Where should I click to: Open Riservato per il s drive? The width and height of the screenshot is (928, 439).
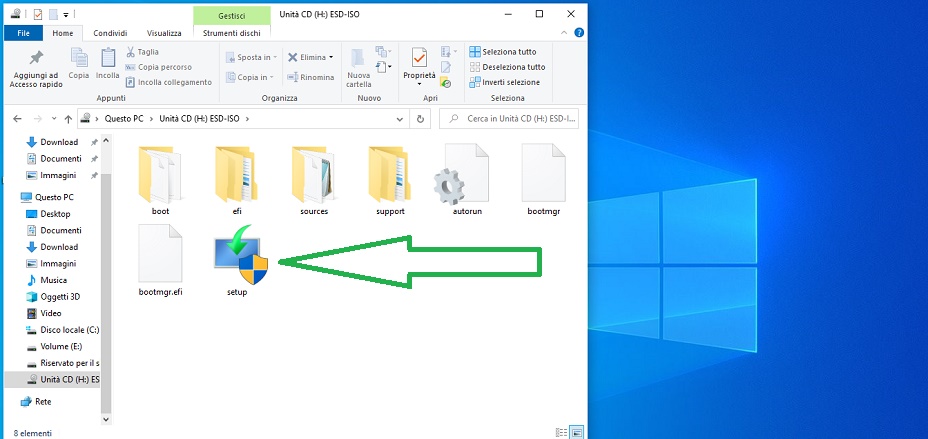pyautogui.click(x=69, y=363)
